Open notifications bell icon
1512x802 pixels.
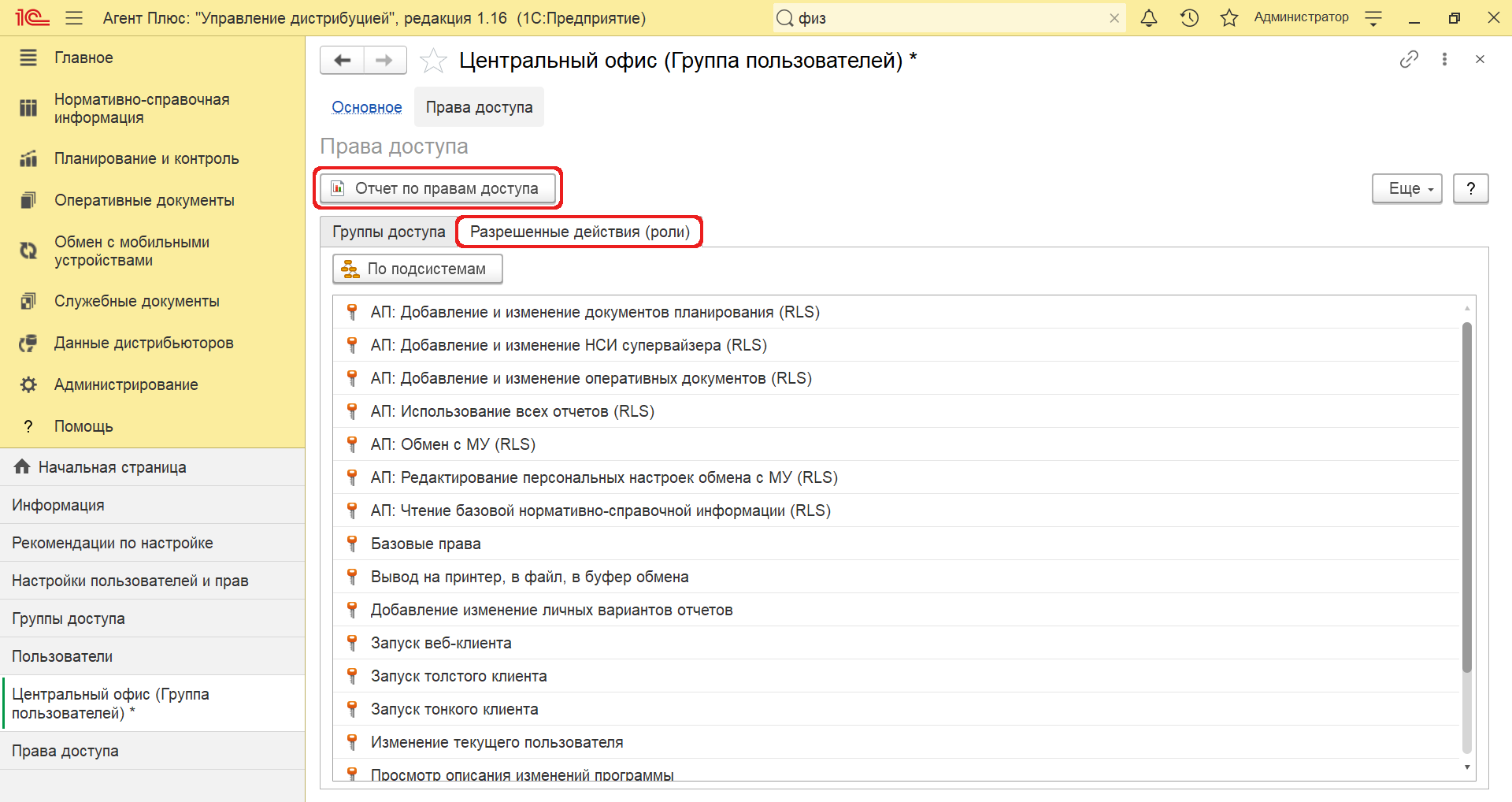pyautogui.click(x=1149, y=18)
